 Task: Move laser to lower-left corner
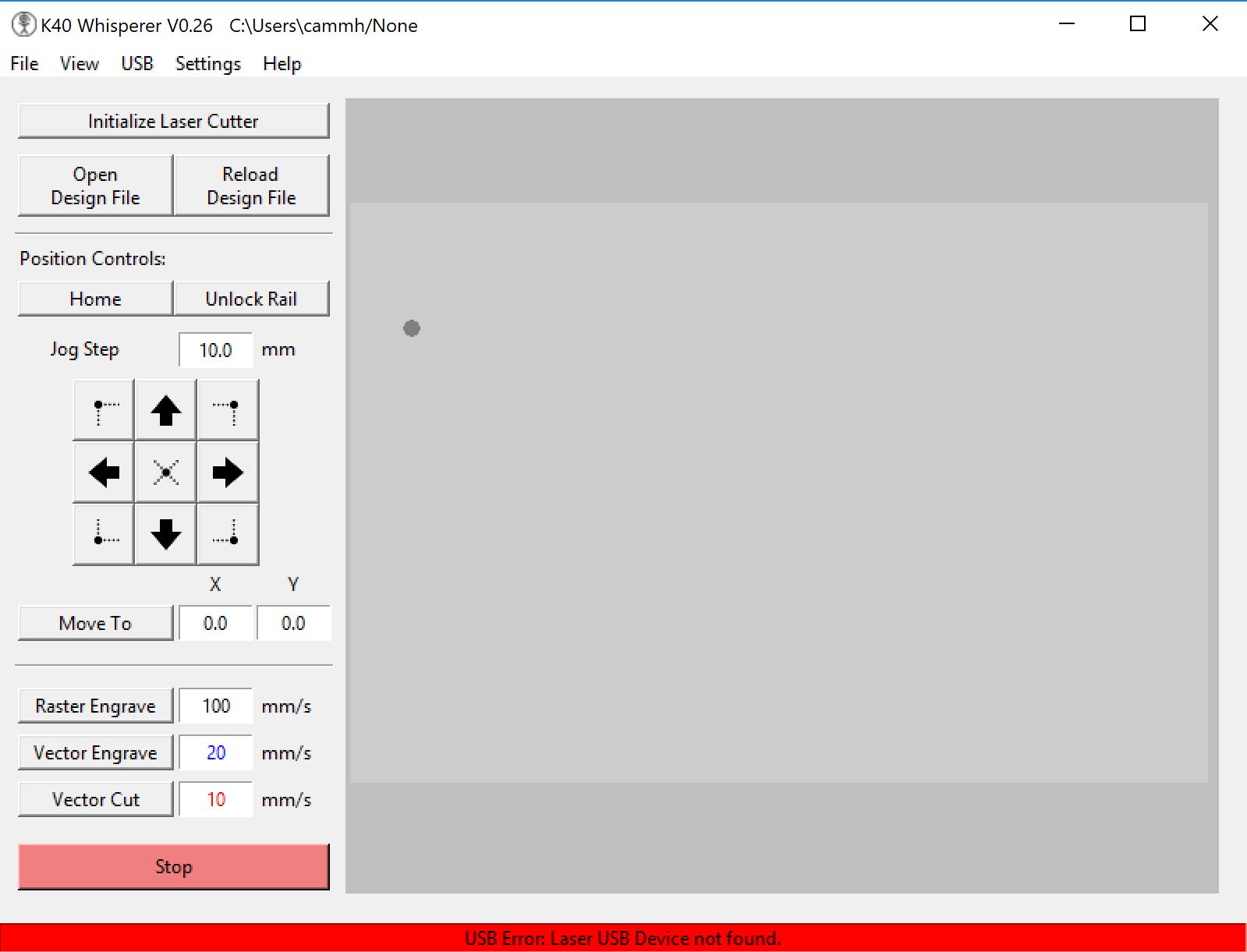(x=104, y=534)
